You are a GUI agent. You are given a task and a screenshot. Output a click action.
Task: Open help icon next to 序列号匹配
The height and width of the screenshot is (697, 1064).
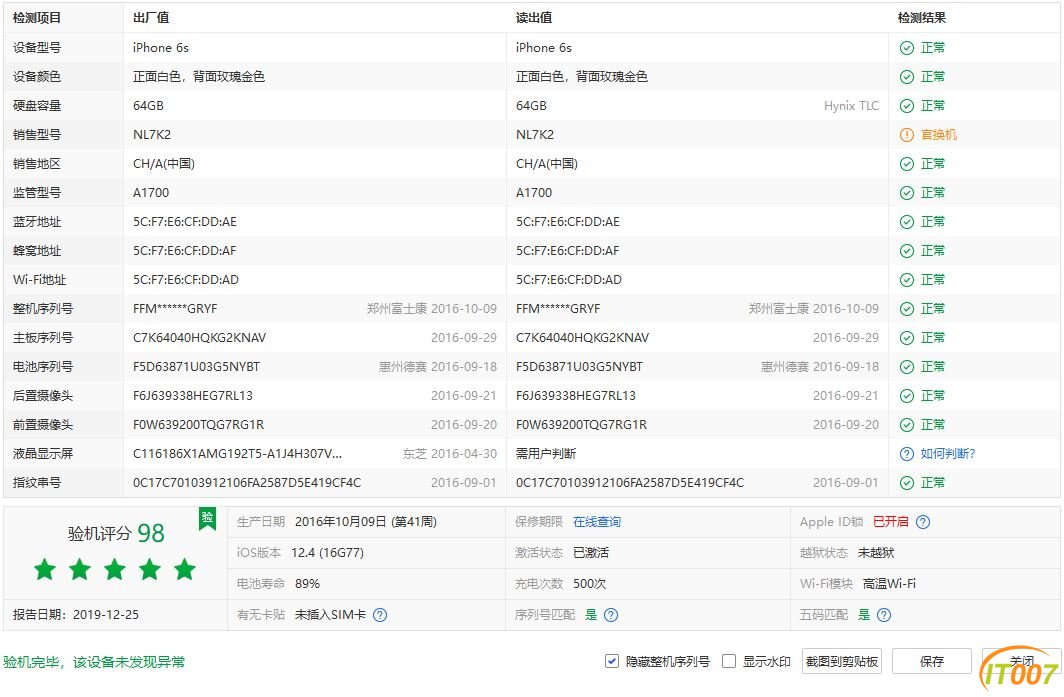tap(611, 615)
